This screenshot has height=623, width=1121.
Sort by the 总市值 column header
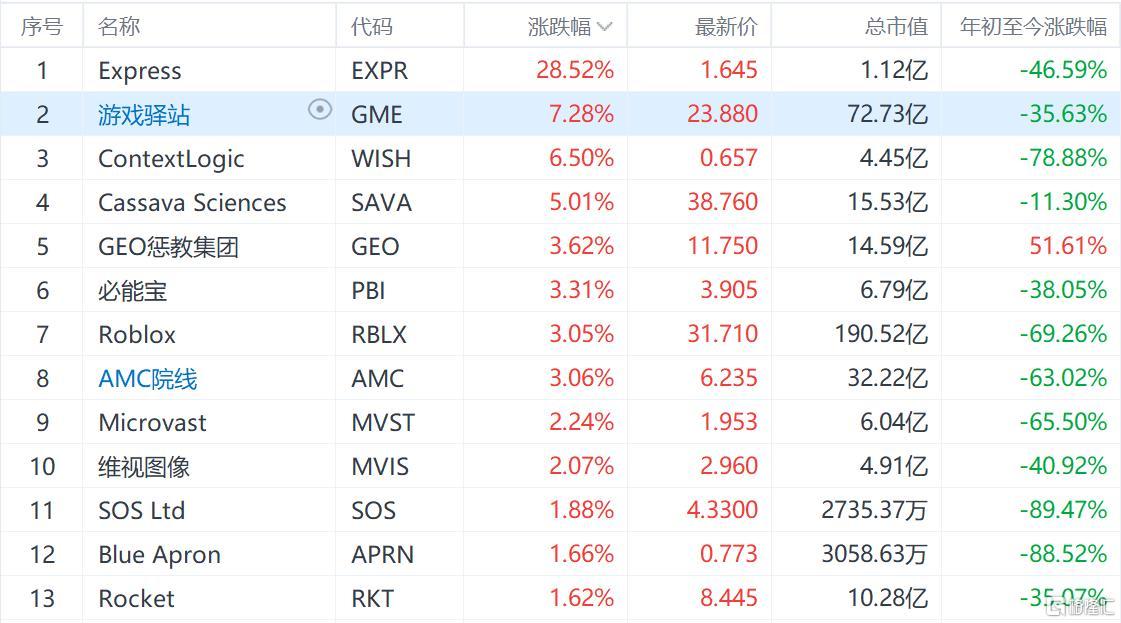896,26
